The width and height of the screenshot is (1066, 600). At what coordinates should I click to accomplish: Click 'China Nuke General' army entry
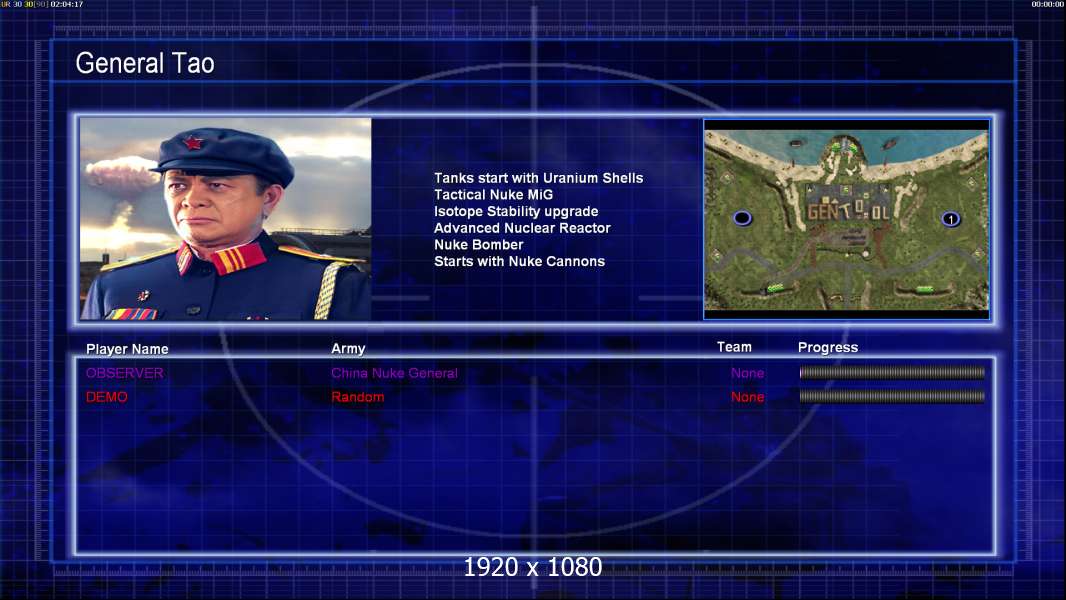tap(394, 373)
